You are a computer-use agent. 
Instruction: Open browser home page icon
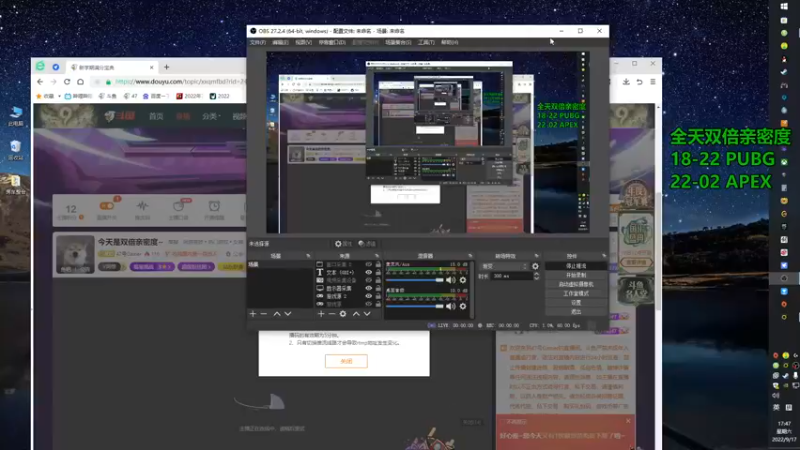pyautogui.click(x=80, y=82)
